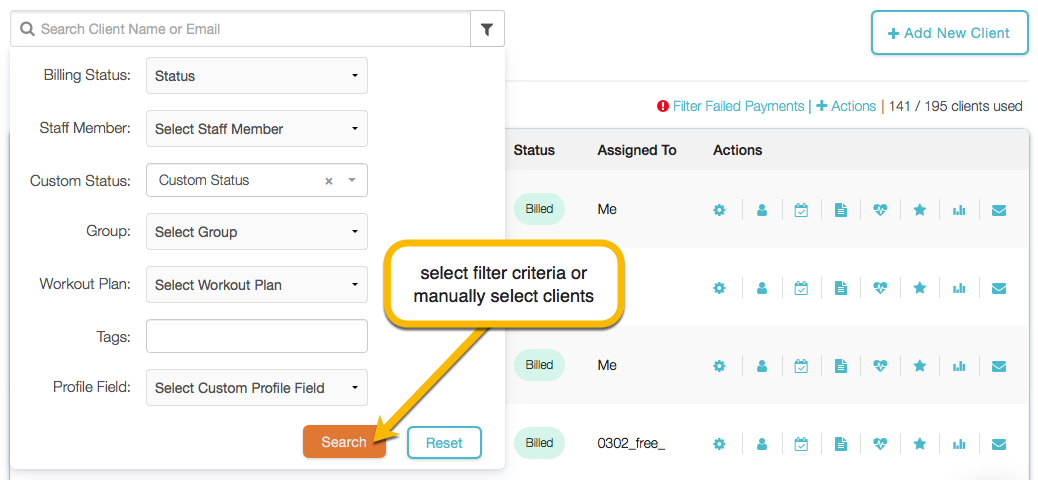Click the funnel filter icon beside search box
The width and height of the screenshot is (1038, 480).
pyautogui.click(x=487, y=30)
